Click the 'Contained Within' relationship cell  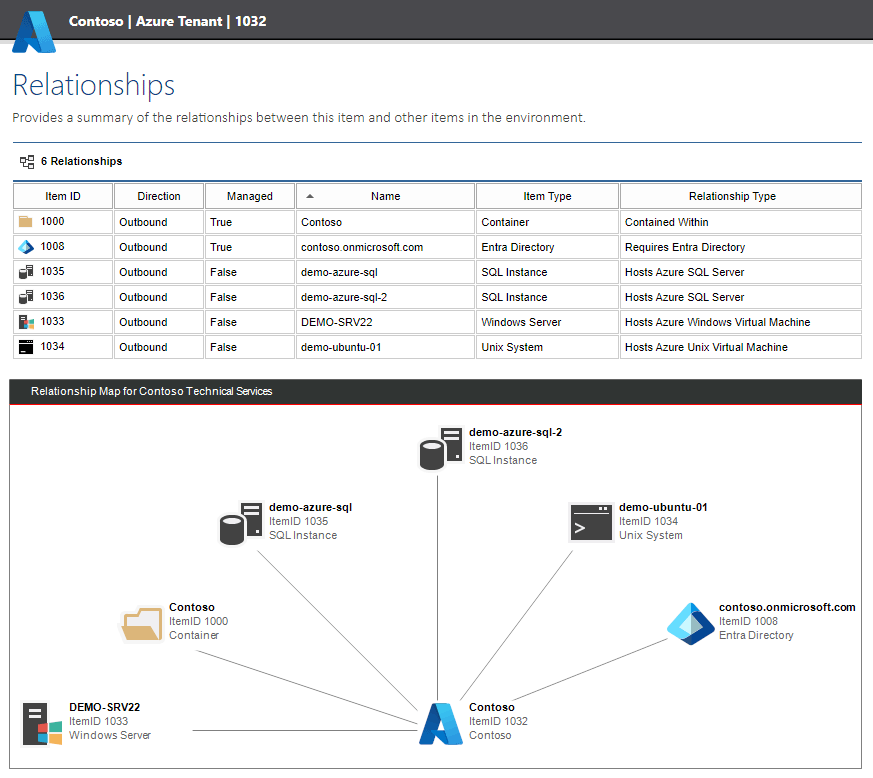tap(740, 222)
